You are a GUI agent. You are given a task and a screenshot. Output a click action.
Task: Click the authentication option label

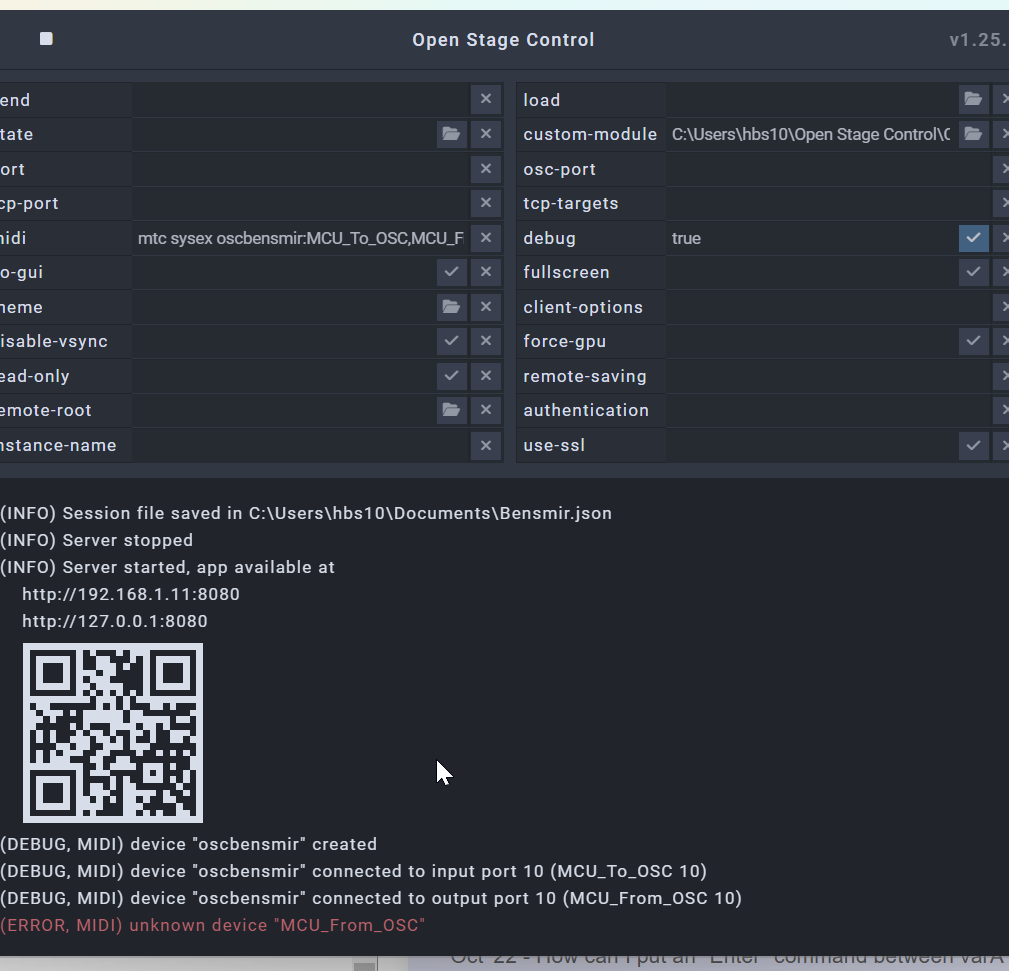[x=586, y=410]
